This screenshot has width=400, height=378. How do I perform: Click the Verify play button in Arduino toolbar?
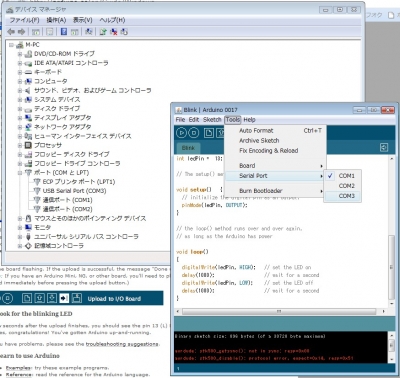pos(181,133)
